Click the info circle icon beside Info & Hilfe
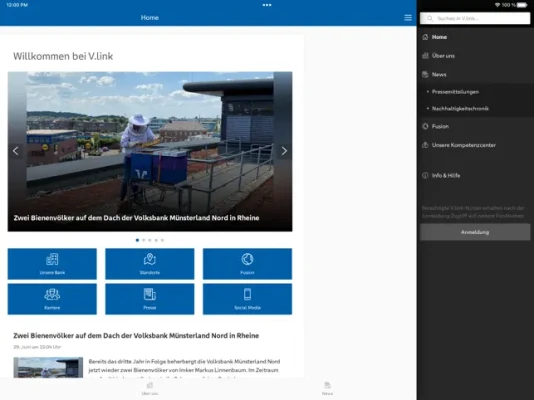This screenshot has width=534, height=400. pos(425,176)
